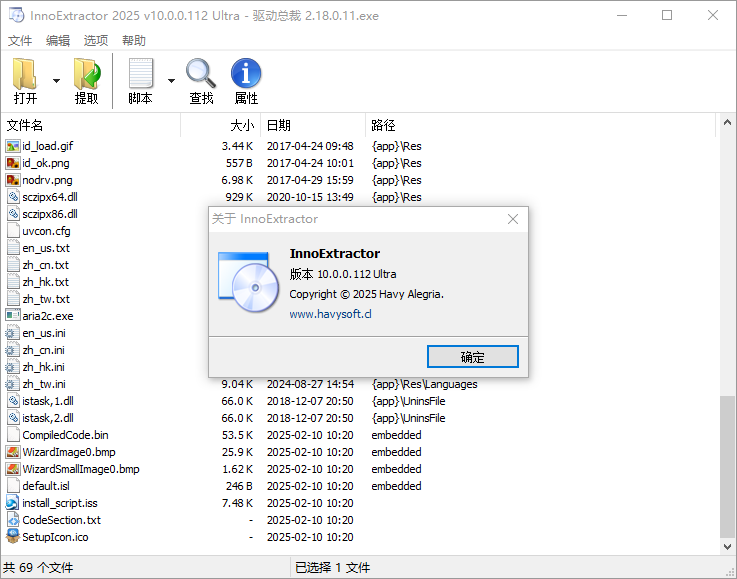Open the www.havysoft.cl link
This screenshot has height=579, width=737.
(330, 313)
